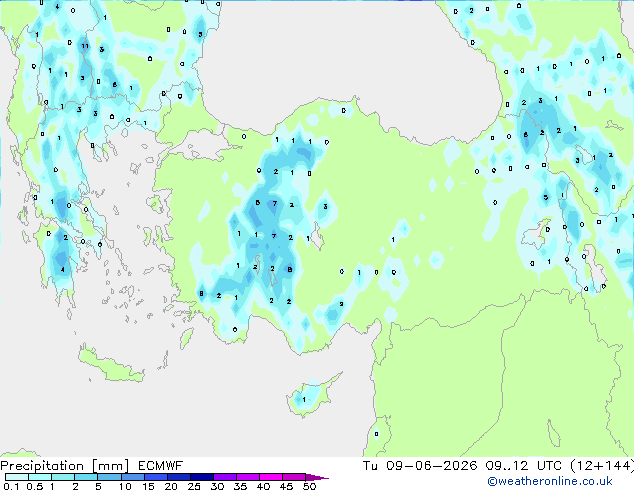634x490 pixels.
Task: Click the 2–5 mm legend swatch
Action: [x=86, y=477]
